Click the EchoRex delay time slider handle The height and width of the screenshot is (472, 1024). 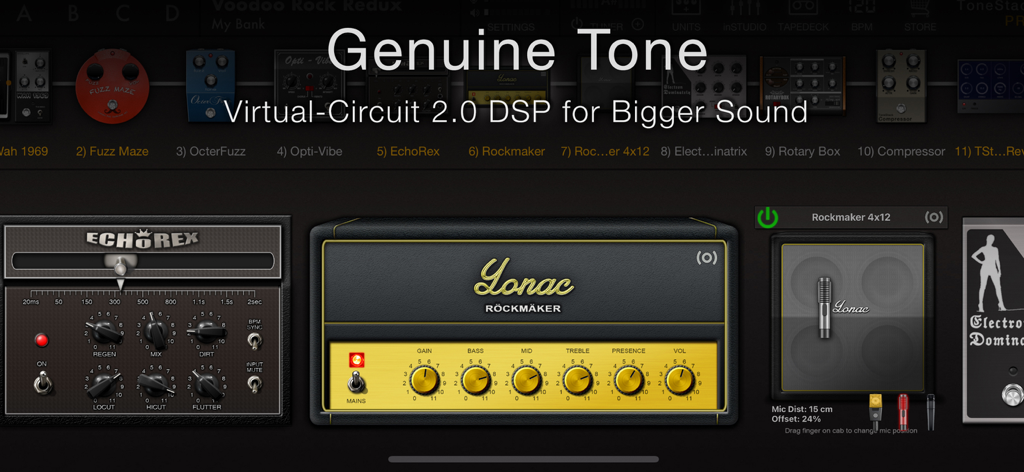click(120, 264)
